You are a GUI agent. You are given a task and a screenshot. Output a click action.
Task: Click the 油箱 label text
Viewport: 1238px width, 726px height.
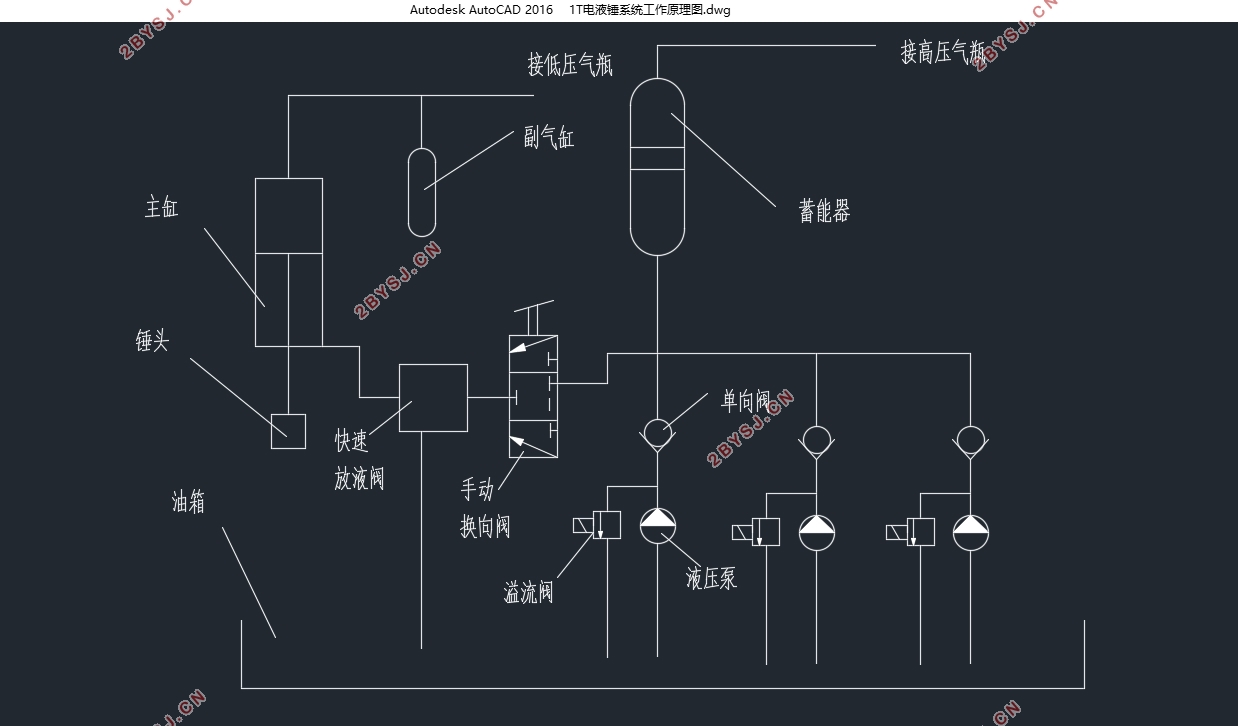click(188, 502)
